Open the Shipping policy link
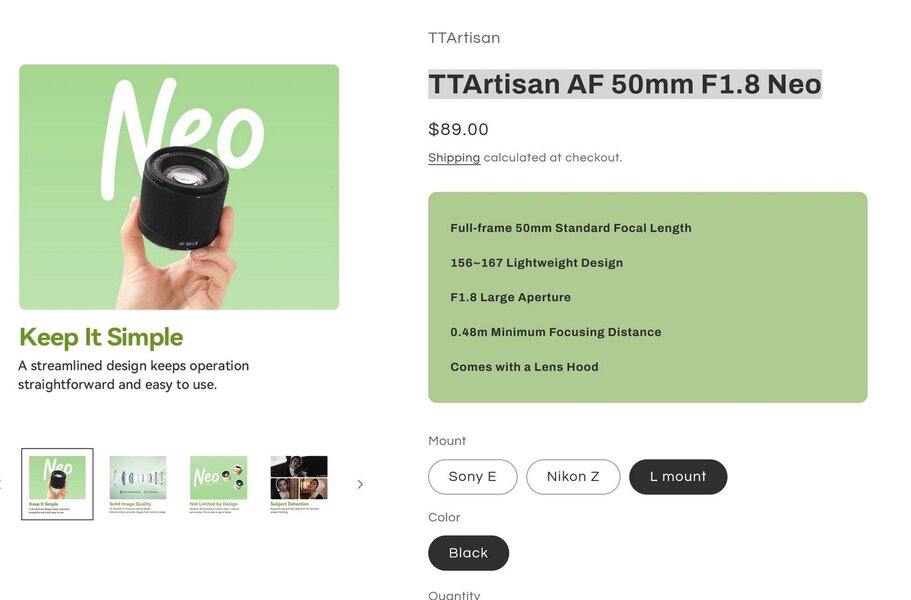 [x=454, y=157]
